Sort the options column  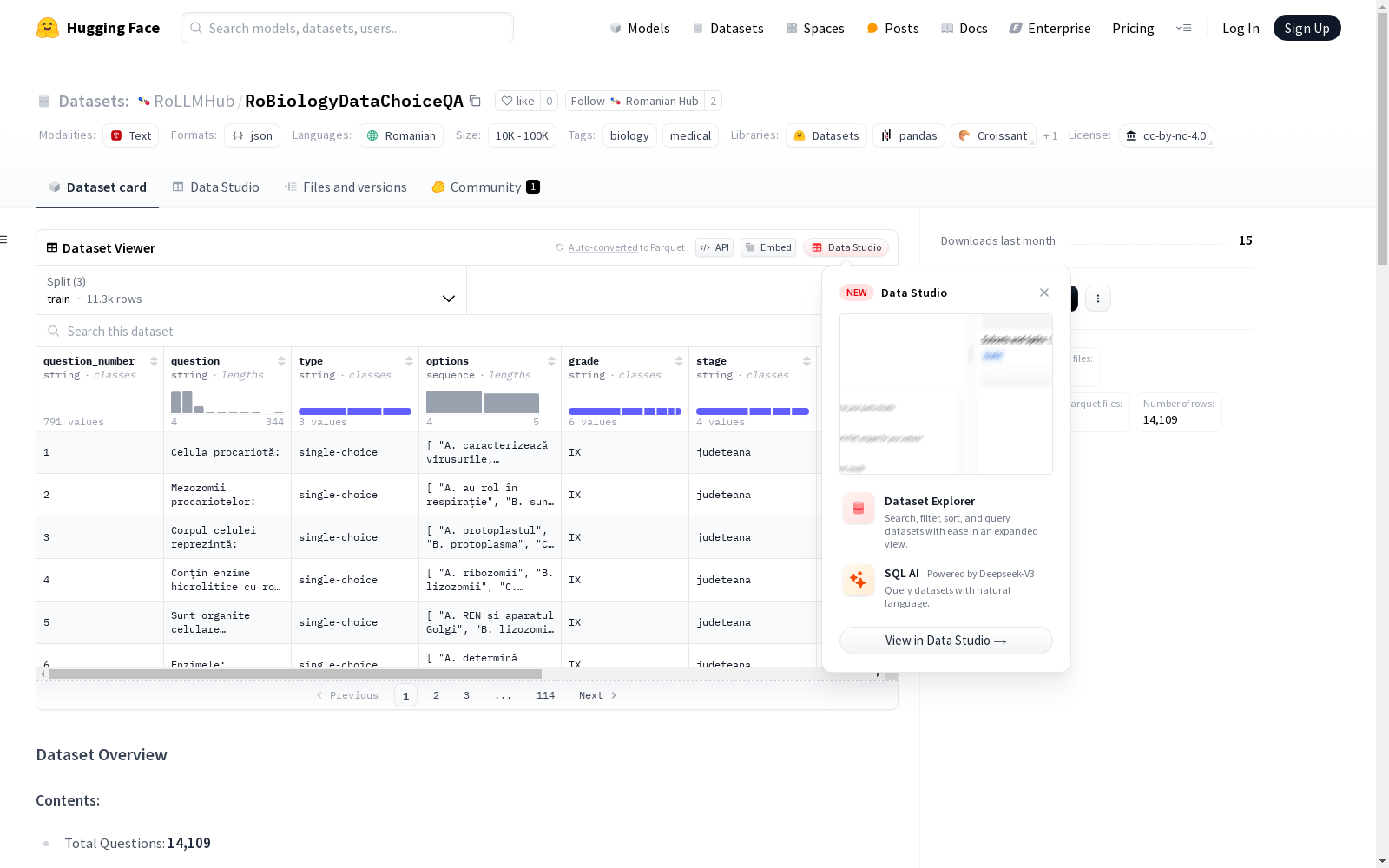tap(551, 361)
